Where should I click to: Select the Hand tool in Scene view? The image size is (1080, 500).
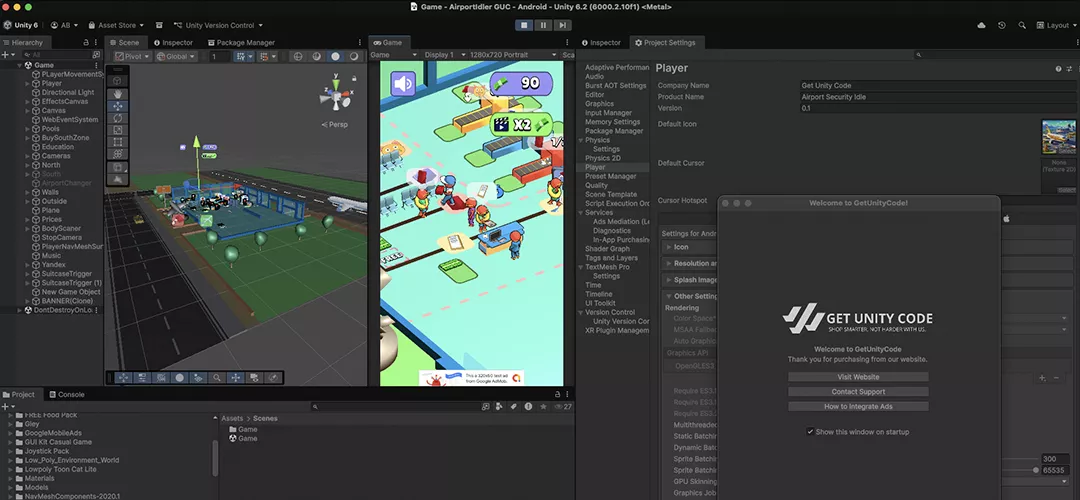[118, 92]
